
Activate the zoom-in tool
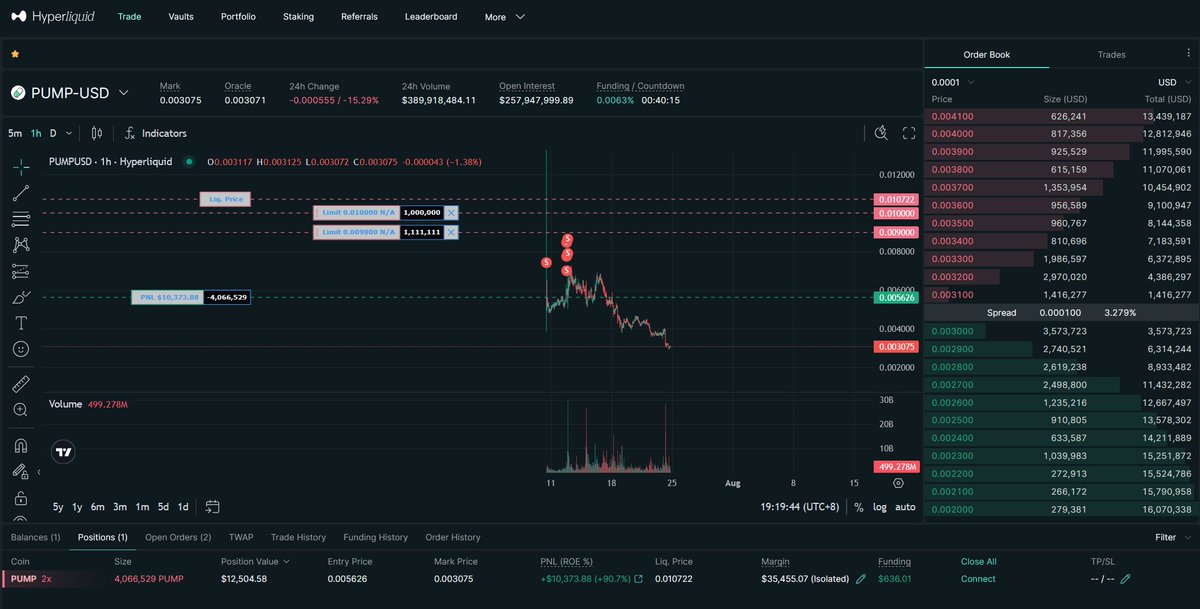pyautogui.click(x=21, y=410)
